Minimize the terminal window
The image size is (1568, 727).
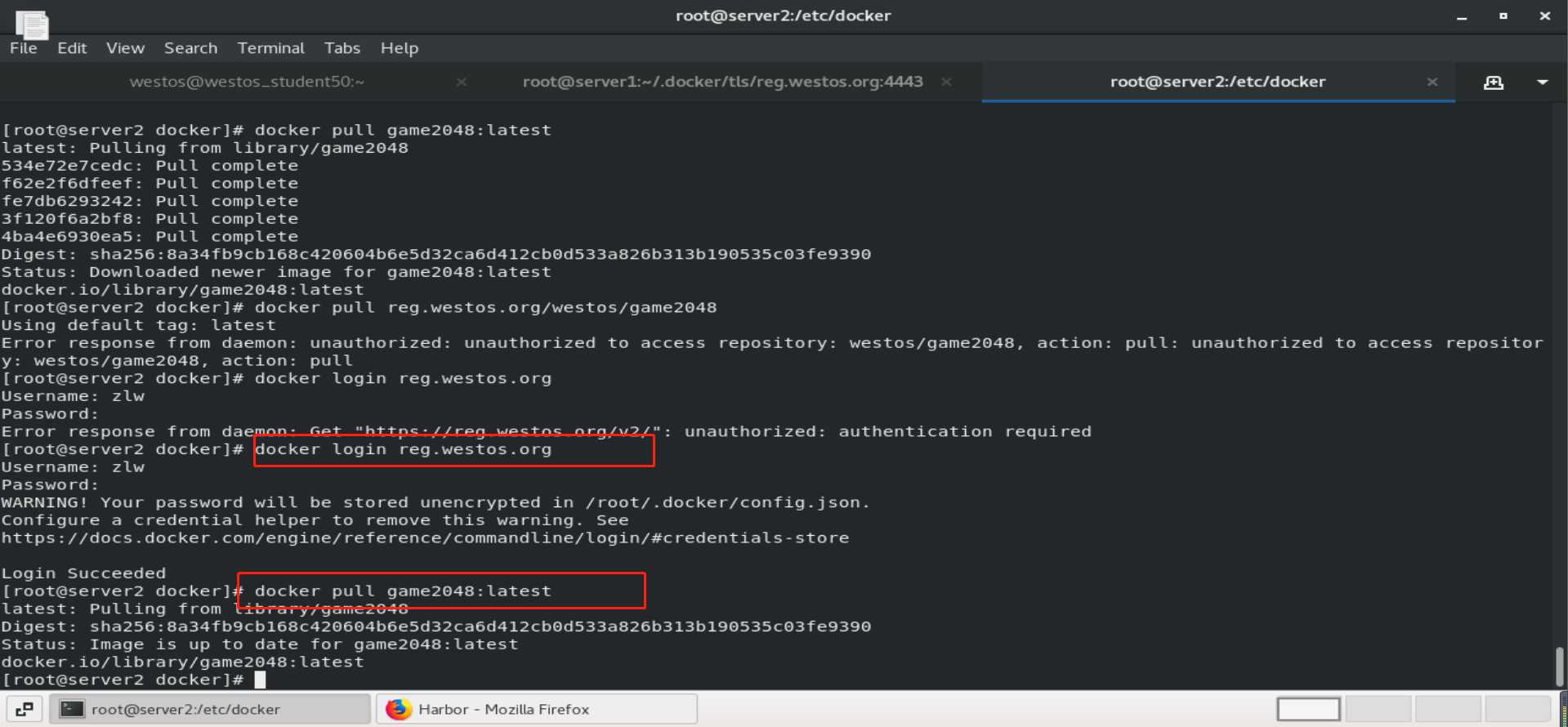tap(1462, 16)
